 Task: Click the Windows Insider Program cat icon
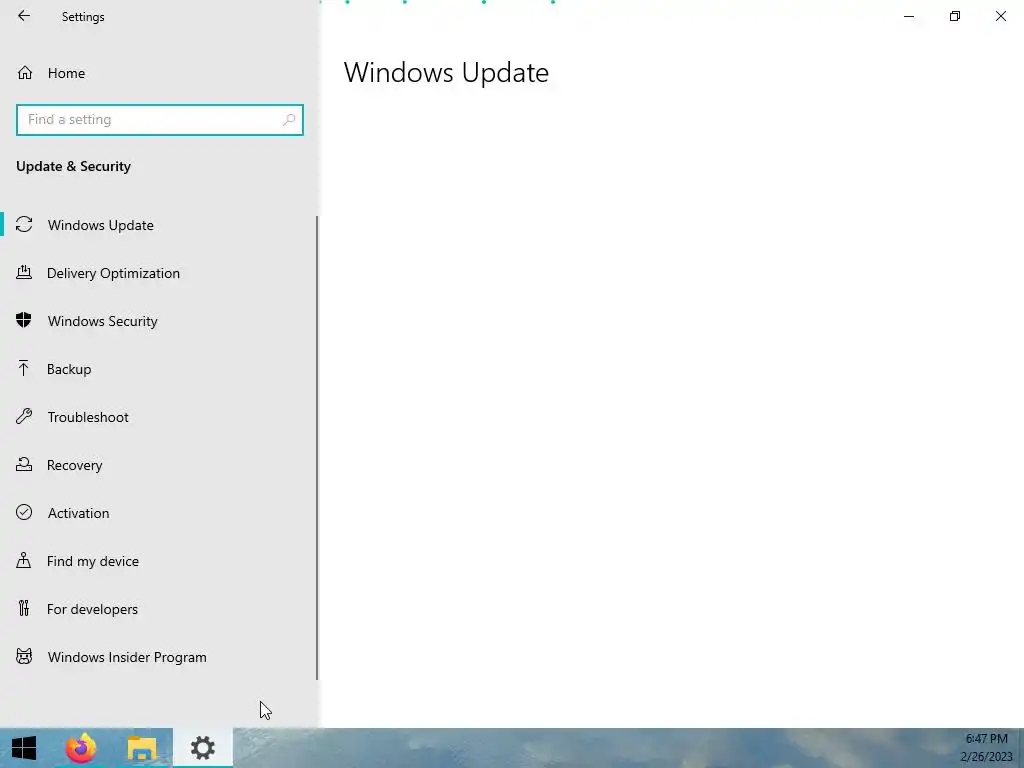pyautogui.click(x=24, y=656)
